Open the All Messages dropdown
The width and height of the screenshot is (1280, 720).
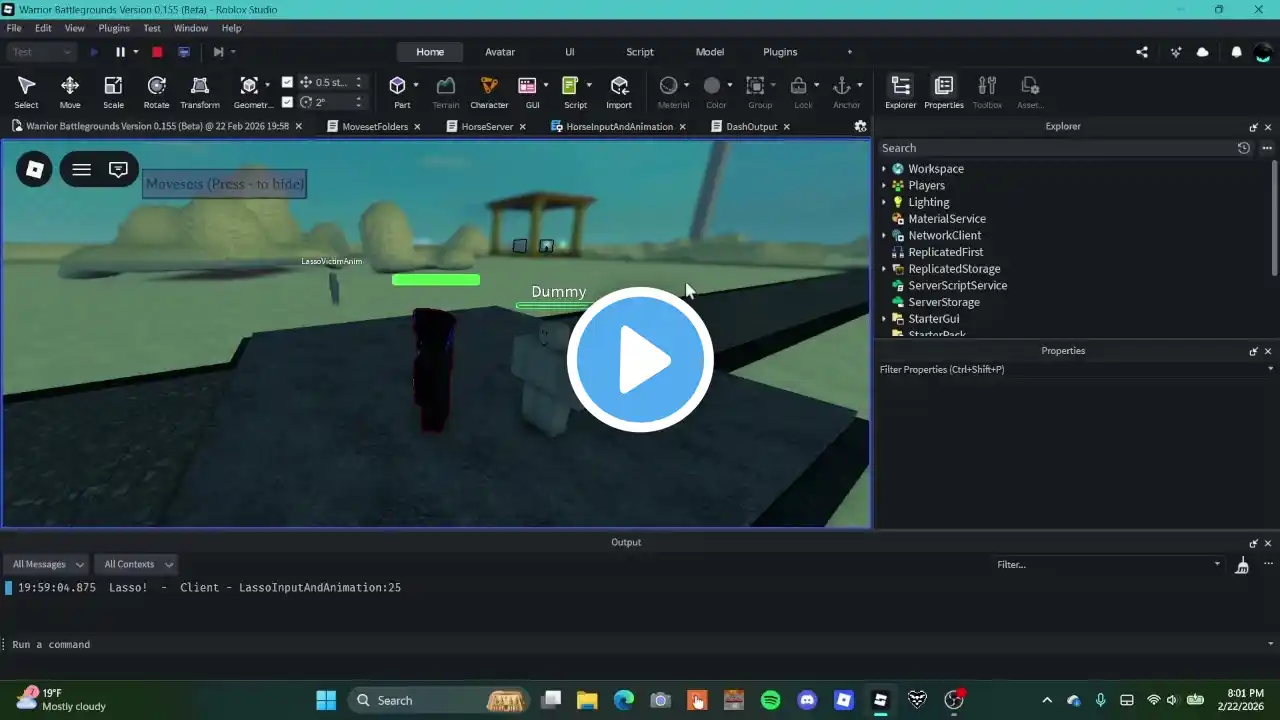(48, 564)
